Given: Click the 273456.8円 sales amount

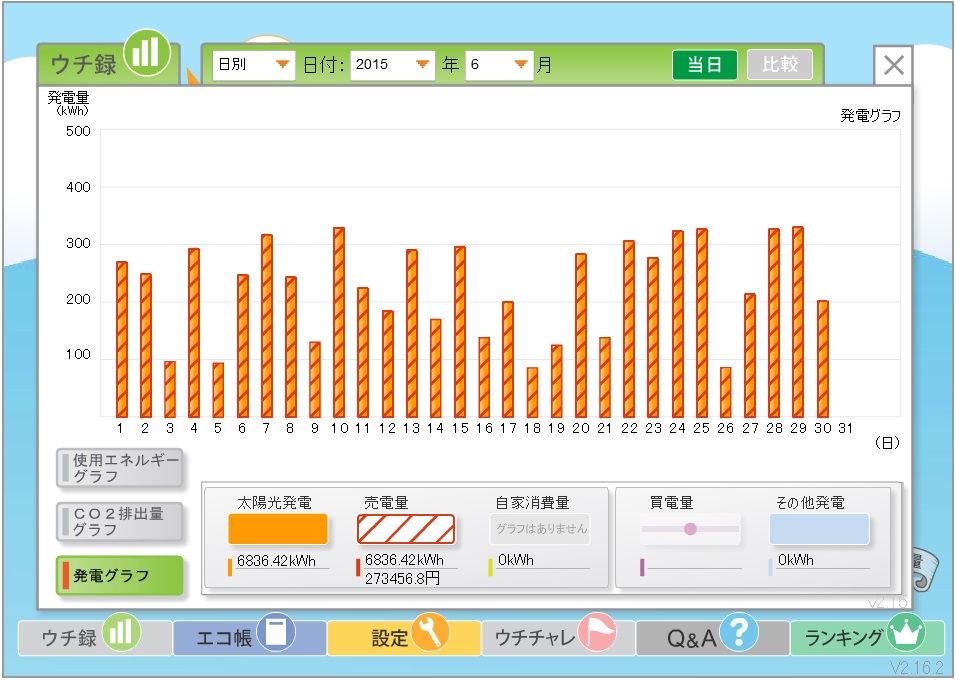Looking at the screenshot, I should [402, 578].
